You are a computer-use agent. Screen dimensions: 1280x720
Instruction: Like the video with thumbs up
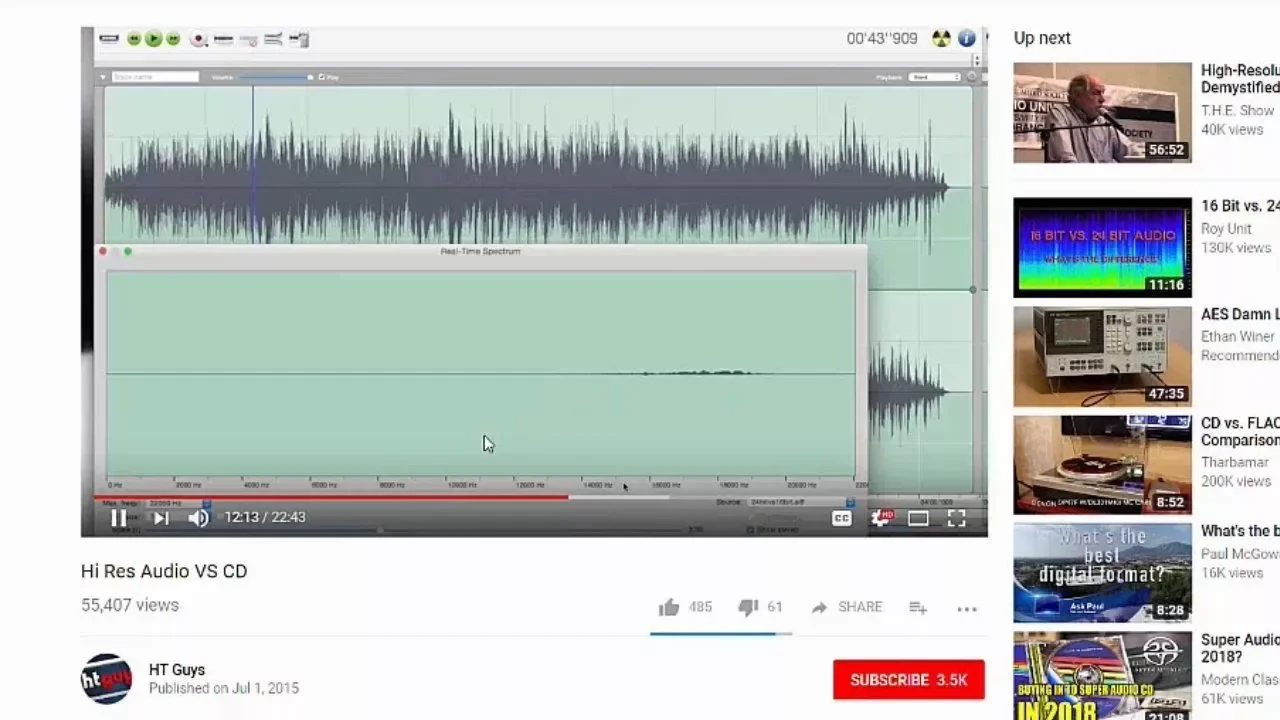(669, 607)
